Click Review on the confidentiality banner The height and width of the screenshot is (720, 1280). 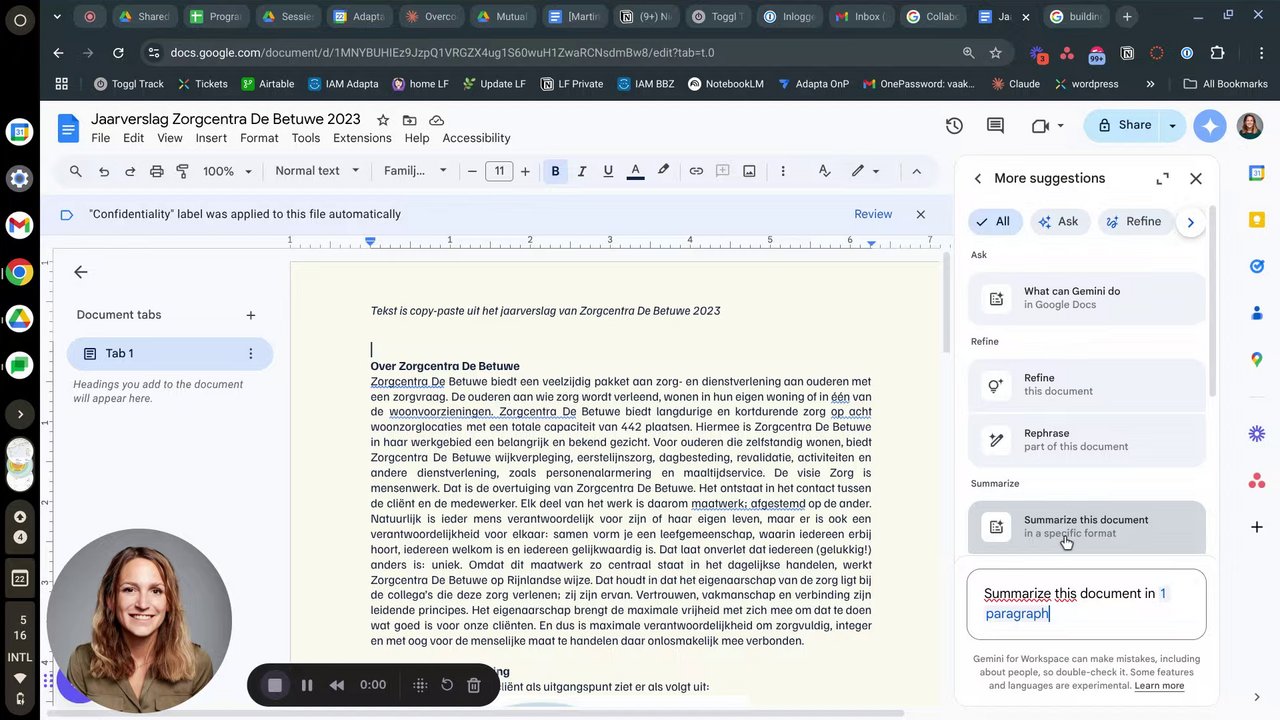point(873,214)
